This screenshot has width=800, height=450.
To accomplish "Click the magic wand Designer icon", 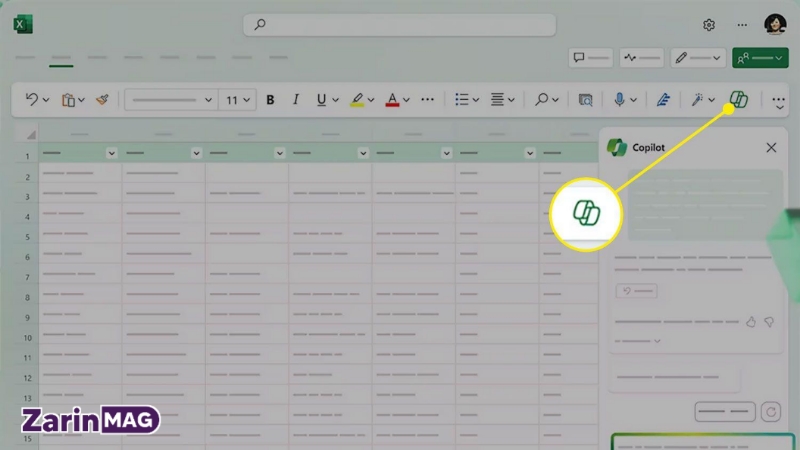I will [x=697, y=99].
